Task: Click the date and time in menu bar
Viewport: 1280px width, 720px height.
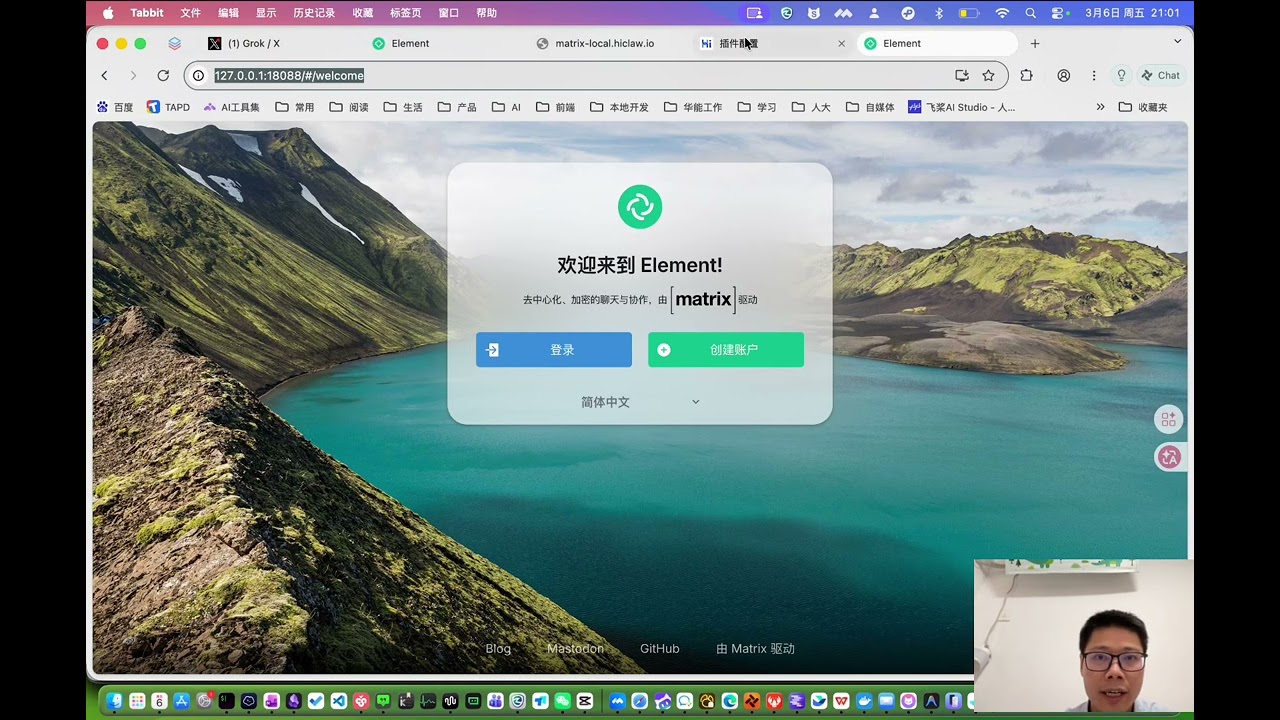Action: 1132,13
